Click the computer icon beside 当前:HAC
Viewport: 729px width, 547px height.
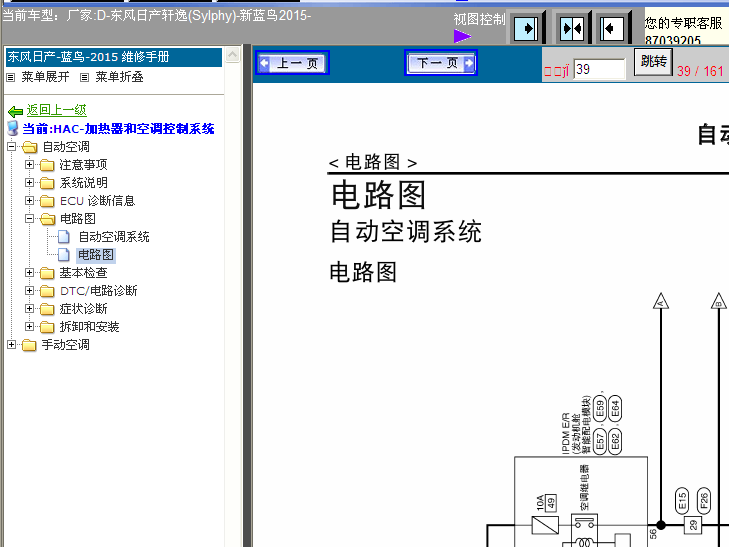[x=13, y=128]
